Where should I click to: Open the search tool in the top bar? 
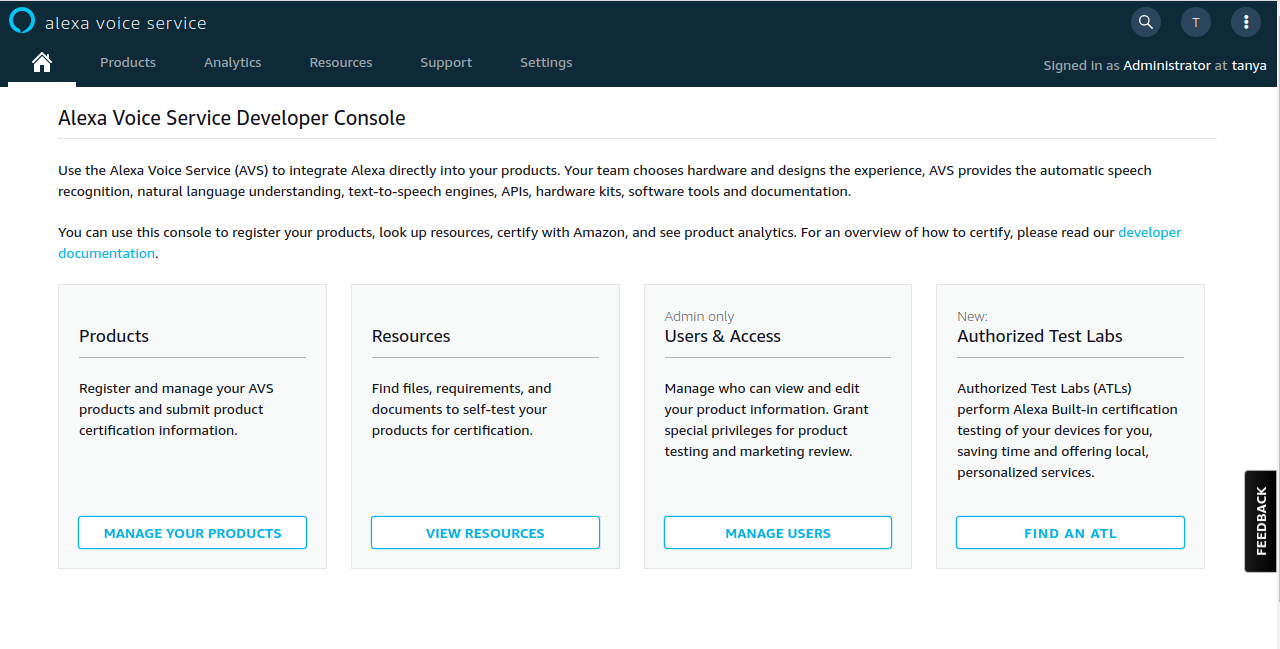click(1145, 21)
